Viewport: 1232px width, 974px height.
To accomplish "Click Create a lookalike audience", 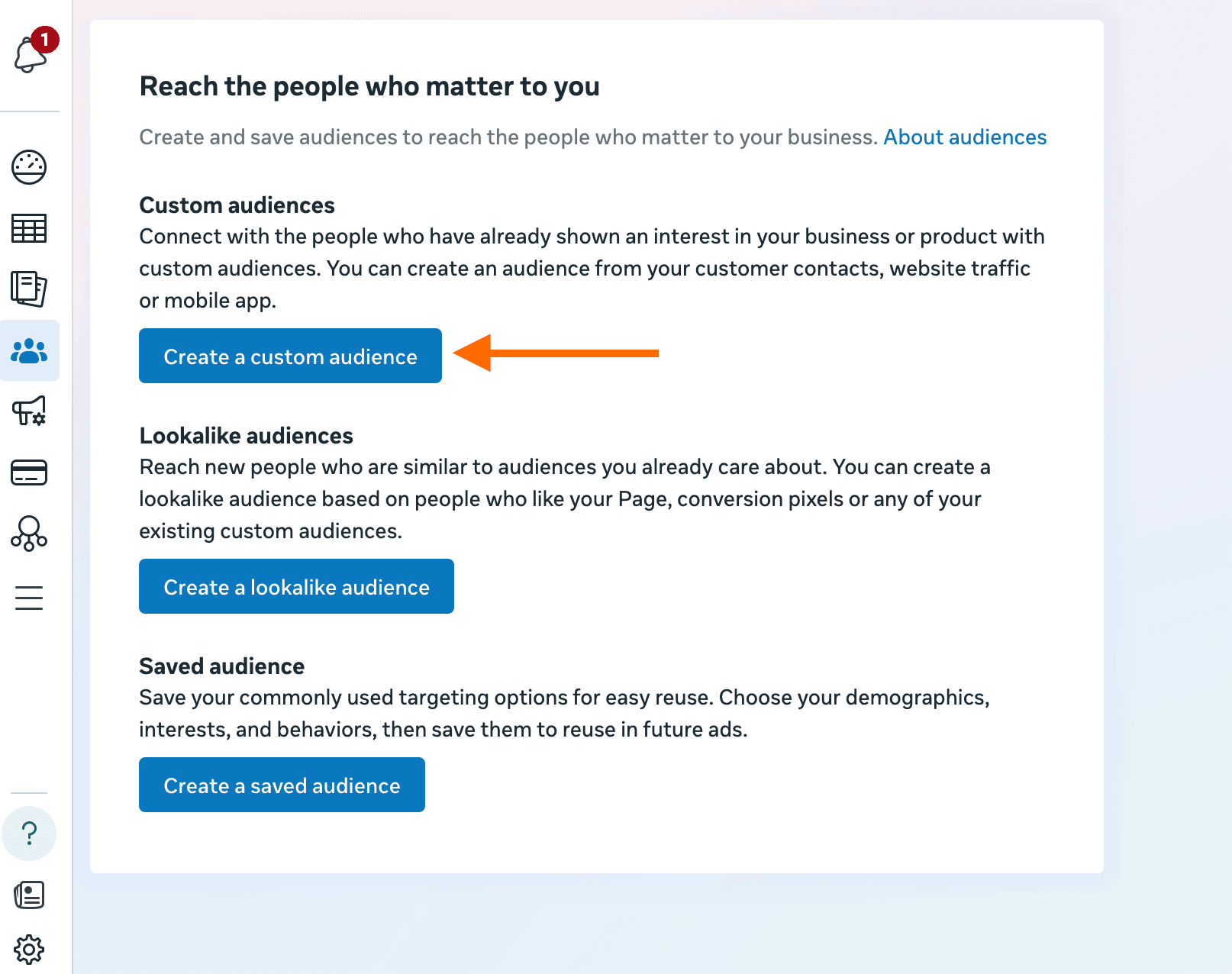I will click(x=296, y=586).
